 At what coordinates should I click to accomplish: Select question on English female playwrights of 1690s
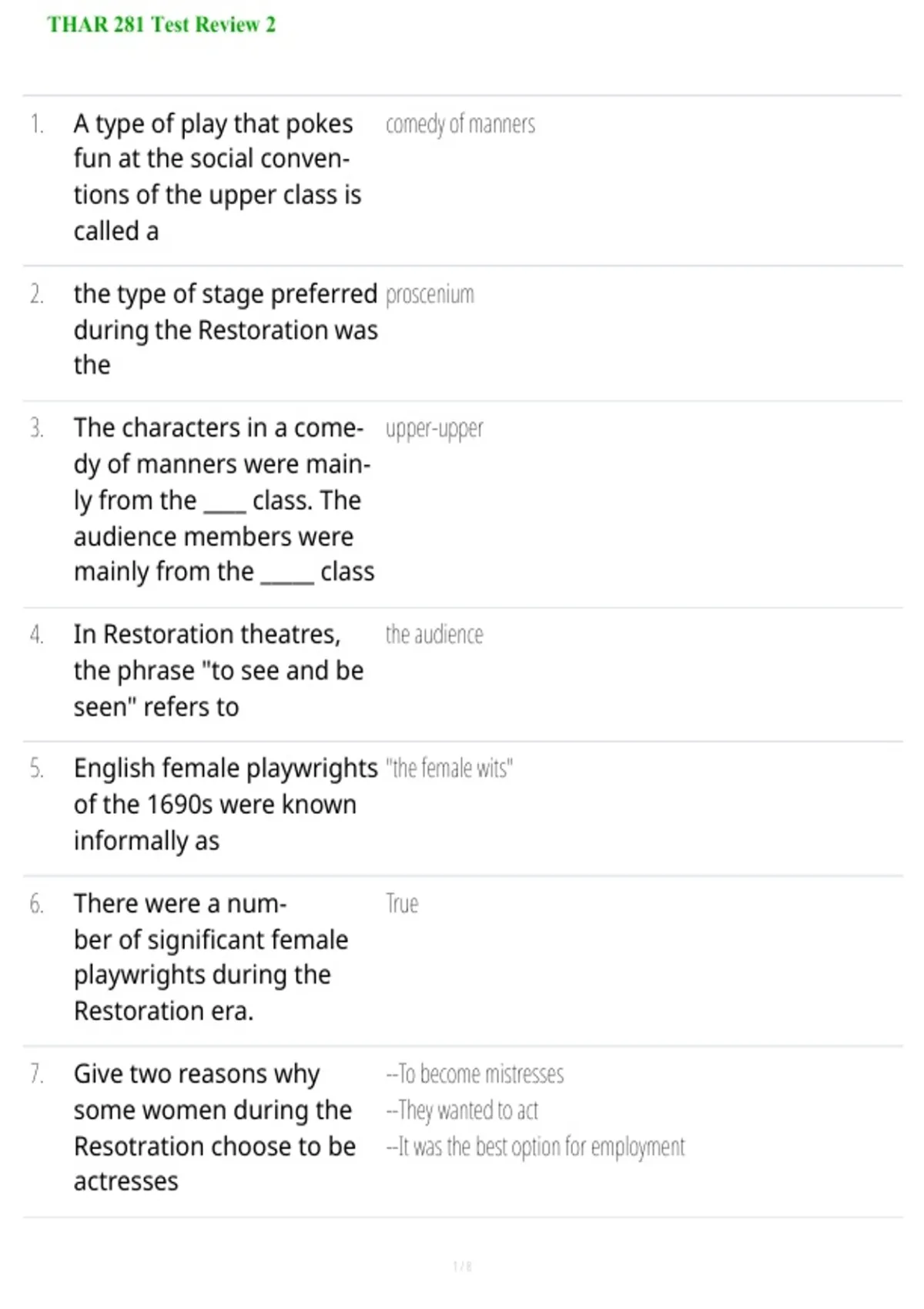click(226, 804)
